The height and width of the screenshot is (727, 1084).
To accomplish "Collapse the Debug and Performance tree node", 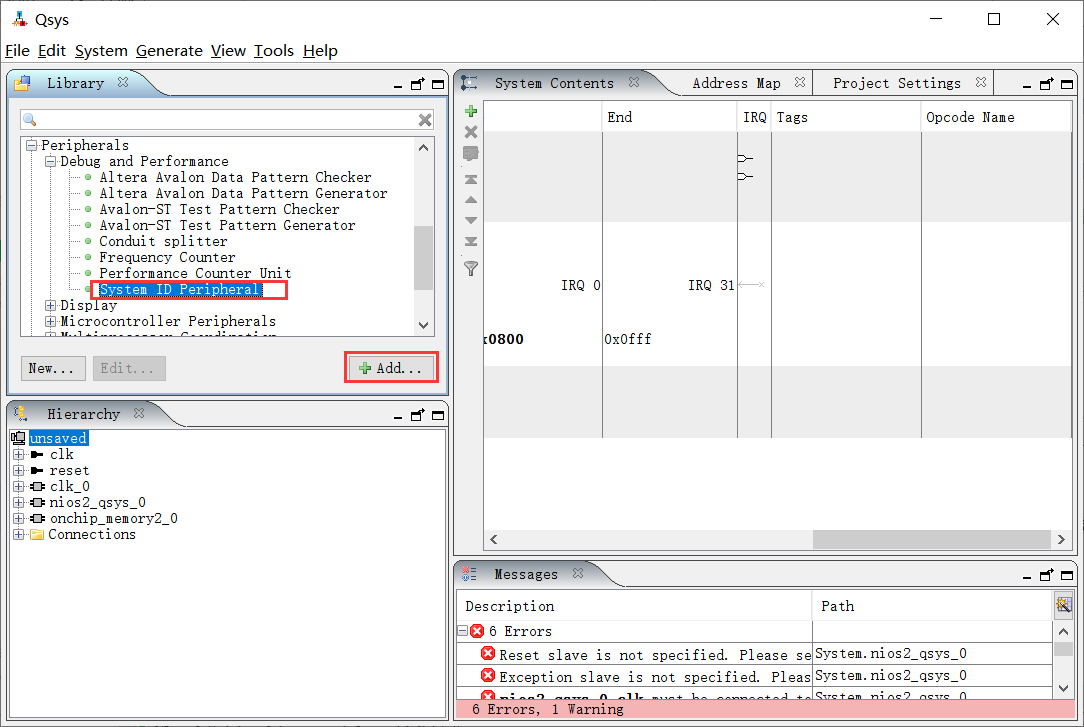I will 50,161.
